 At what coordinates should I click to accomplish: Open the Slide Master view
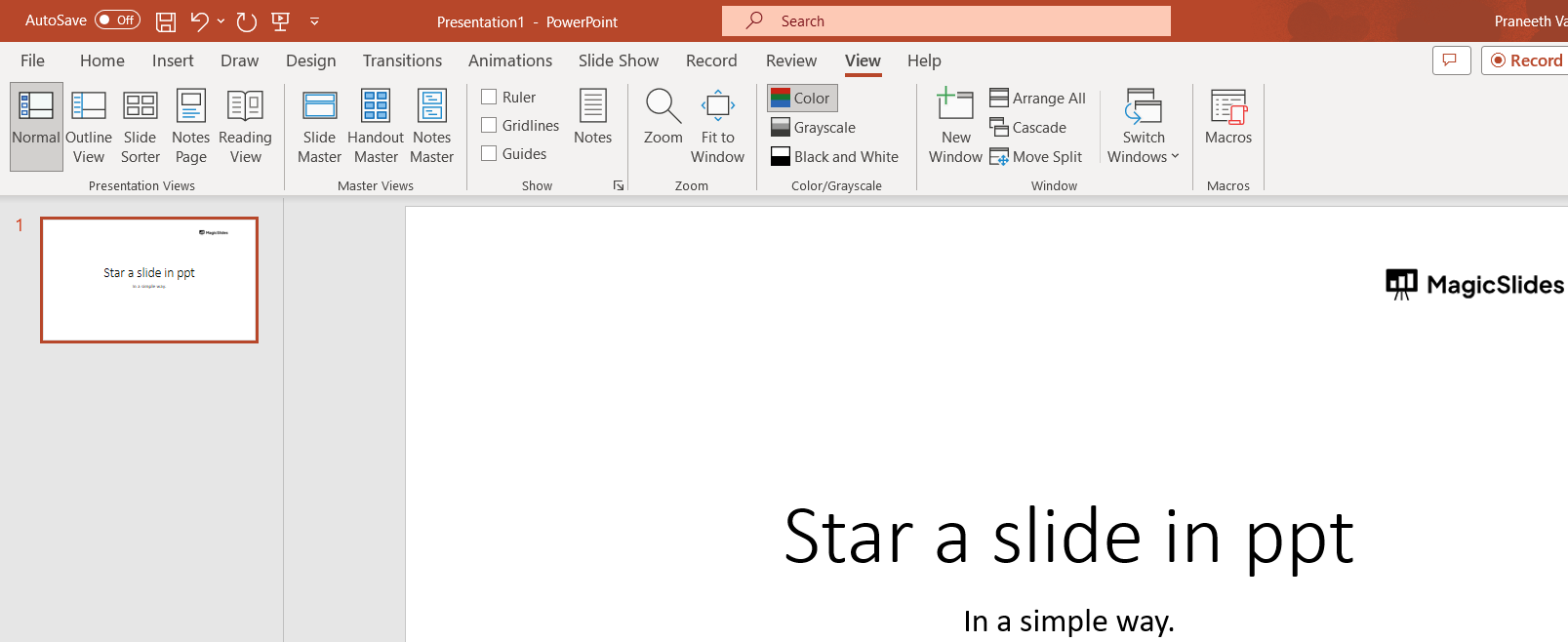tap(319, 127)
